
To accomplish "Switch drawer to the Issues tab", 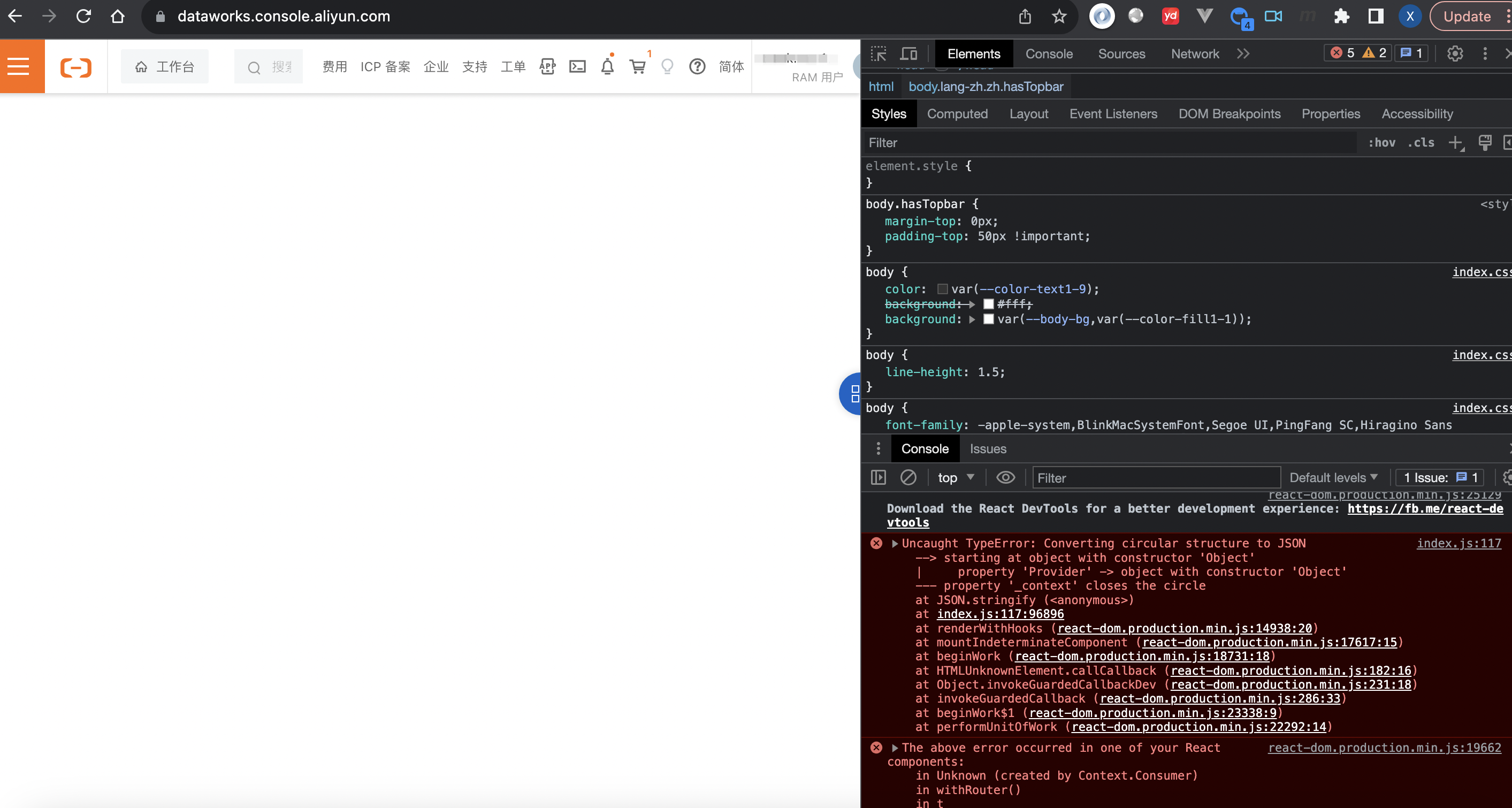I will pyautogui.click(x=988, y=448).
